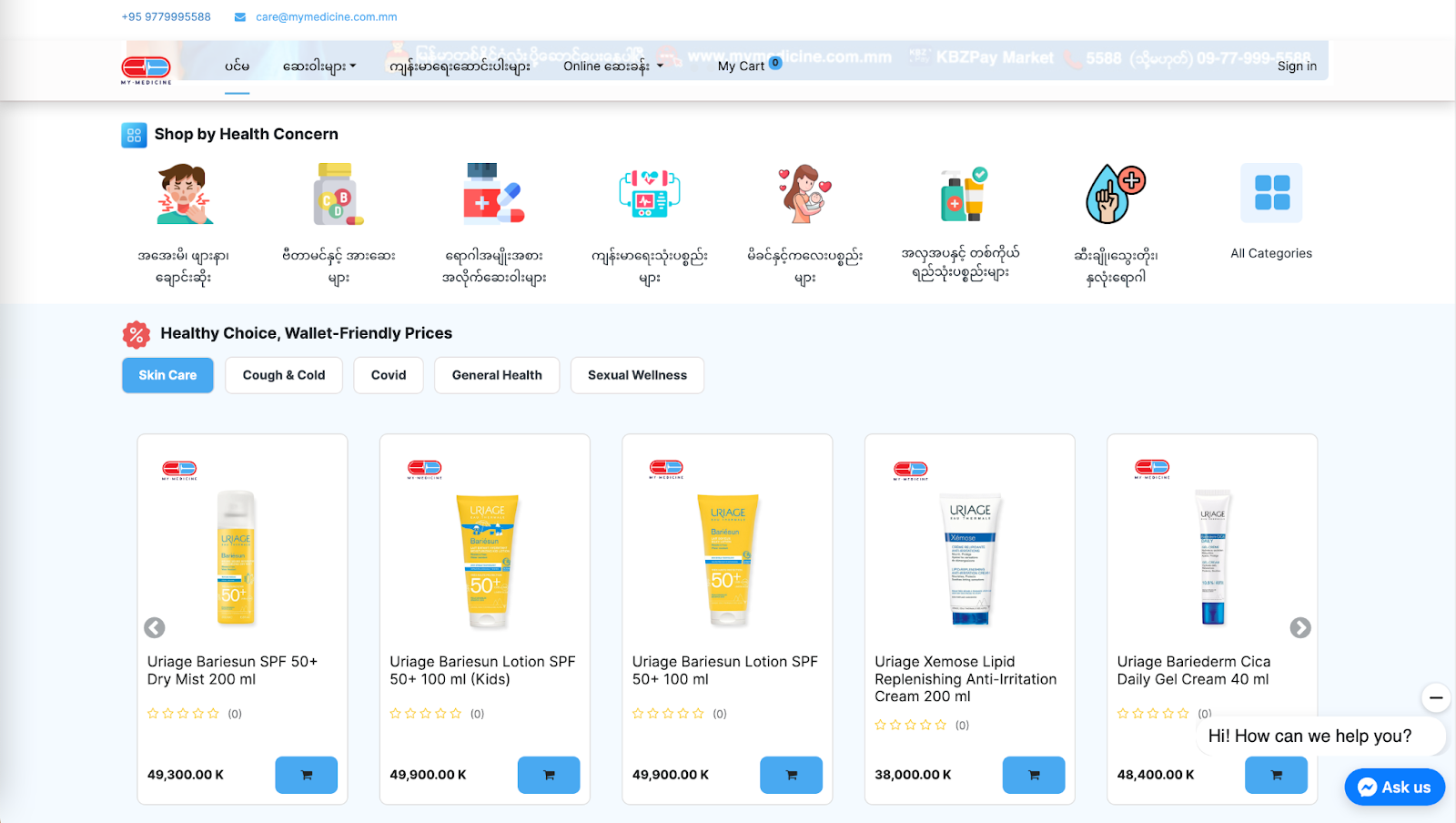Select the General Health tab
1456x823 pixels.
click(x=497, y=375)
